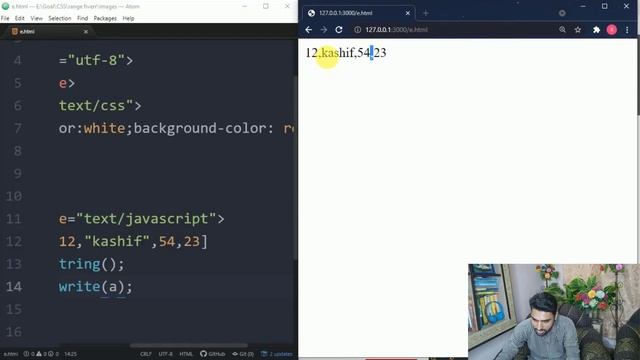640x360 pixels.
Task: Open the File menu in Atom
Action: (x=5, y=18)
